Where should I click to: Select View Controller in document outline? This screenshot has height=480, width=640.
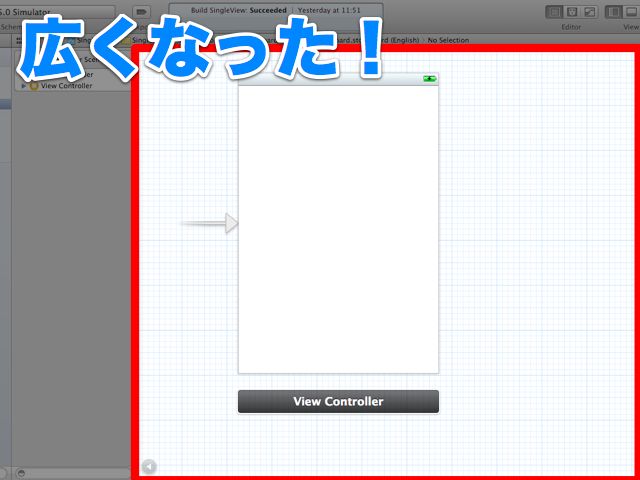(x=67, y=86)
